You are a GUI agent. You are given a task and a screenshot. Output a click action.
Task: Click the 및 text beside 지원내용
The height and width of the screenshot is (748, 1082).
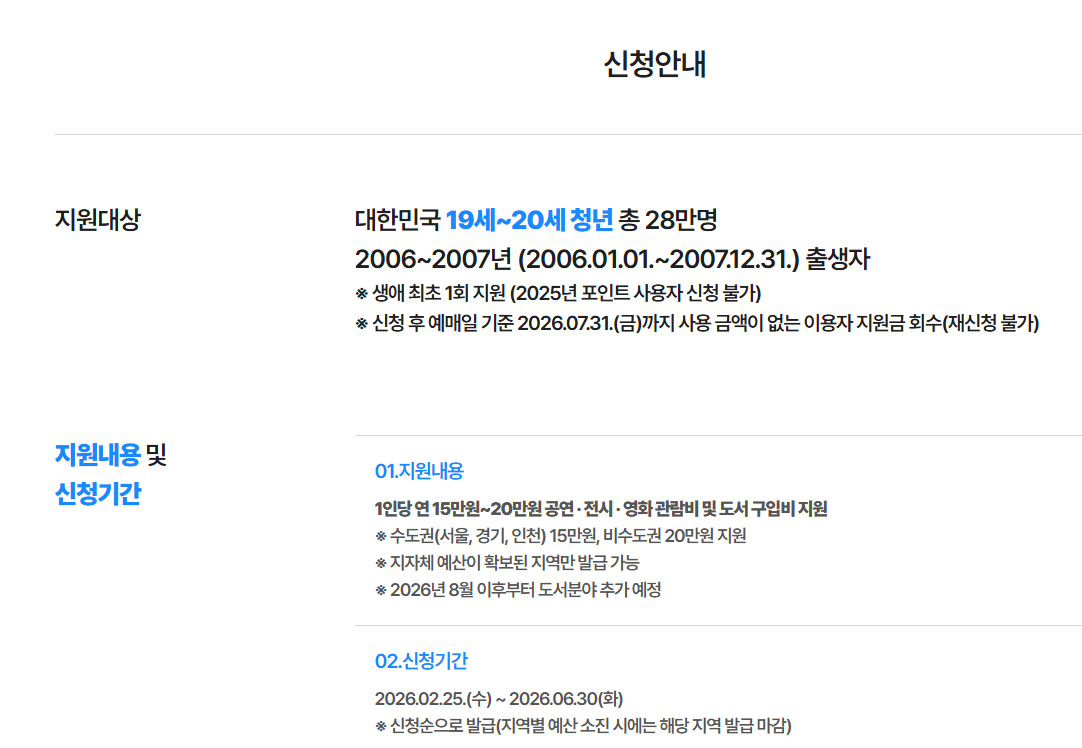point(156,455)
